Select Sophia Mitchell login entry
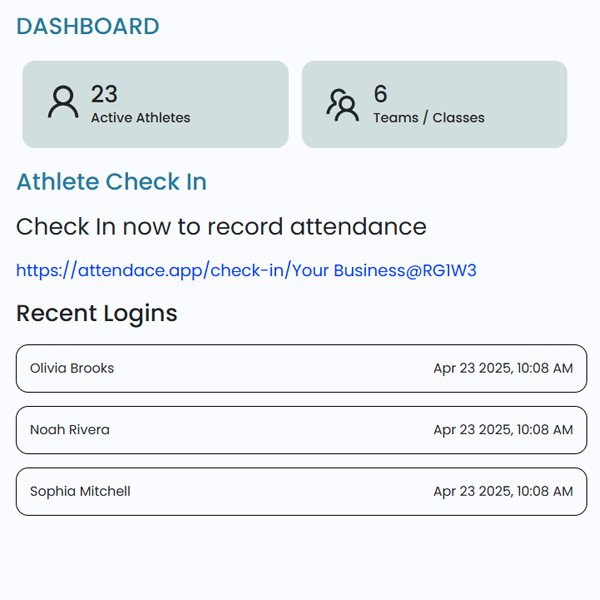Screen dimensions: 600x600 click(301, 491)
